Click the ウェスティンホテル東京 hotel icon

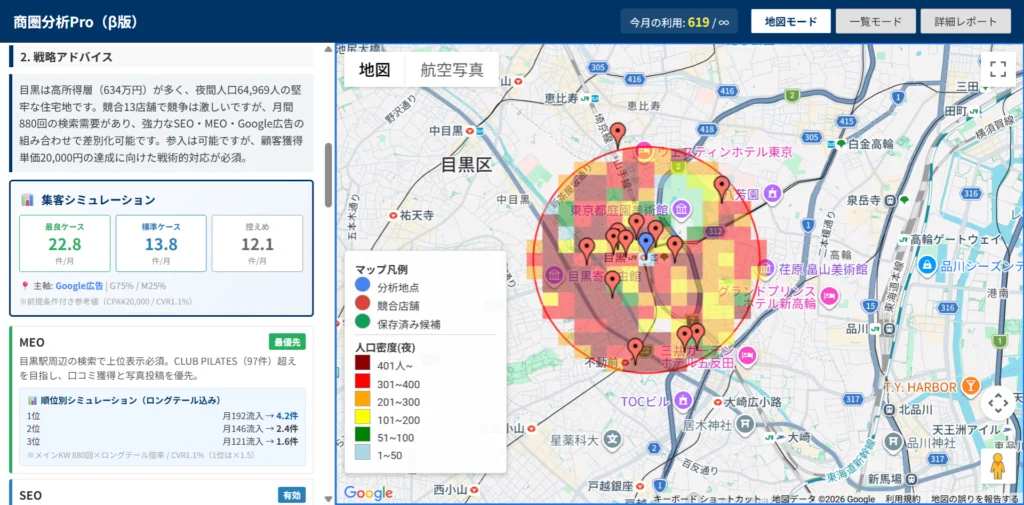click(644, 151)
